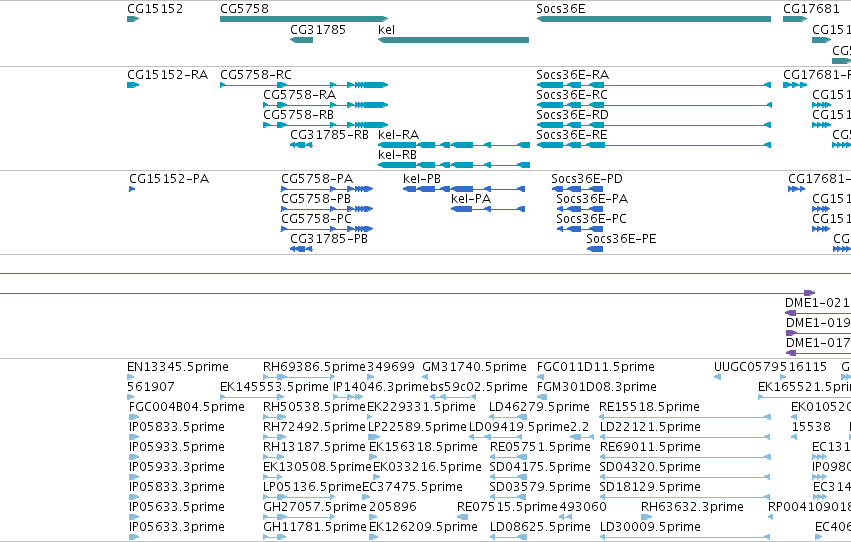Open the 349699 EST label
The image size is (851, 542).
click(x=391, y=367)
